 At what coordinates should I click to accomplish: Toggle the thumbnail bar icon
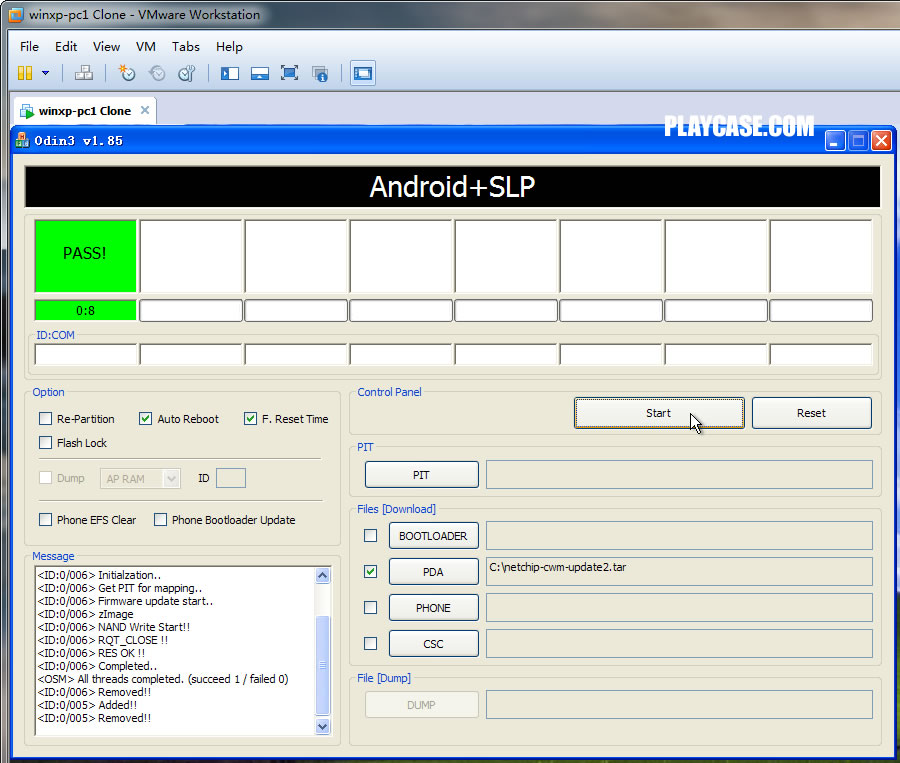pyautogui.click(x=259, y=73)
